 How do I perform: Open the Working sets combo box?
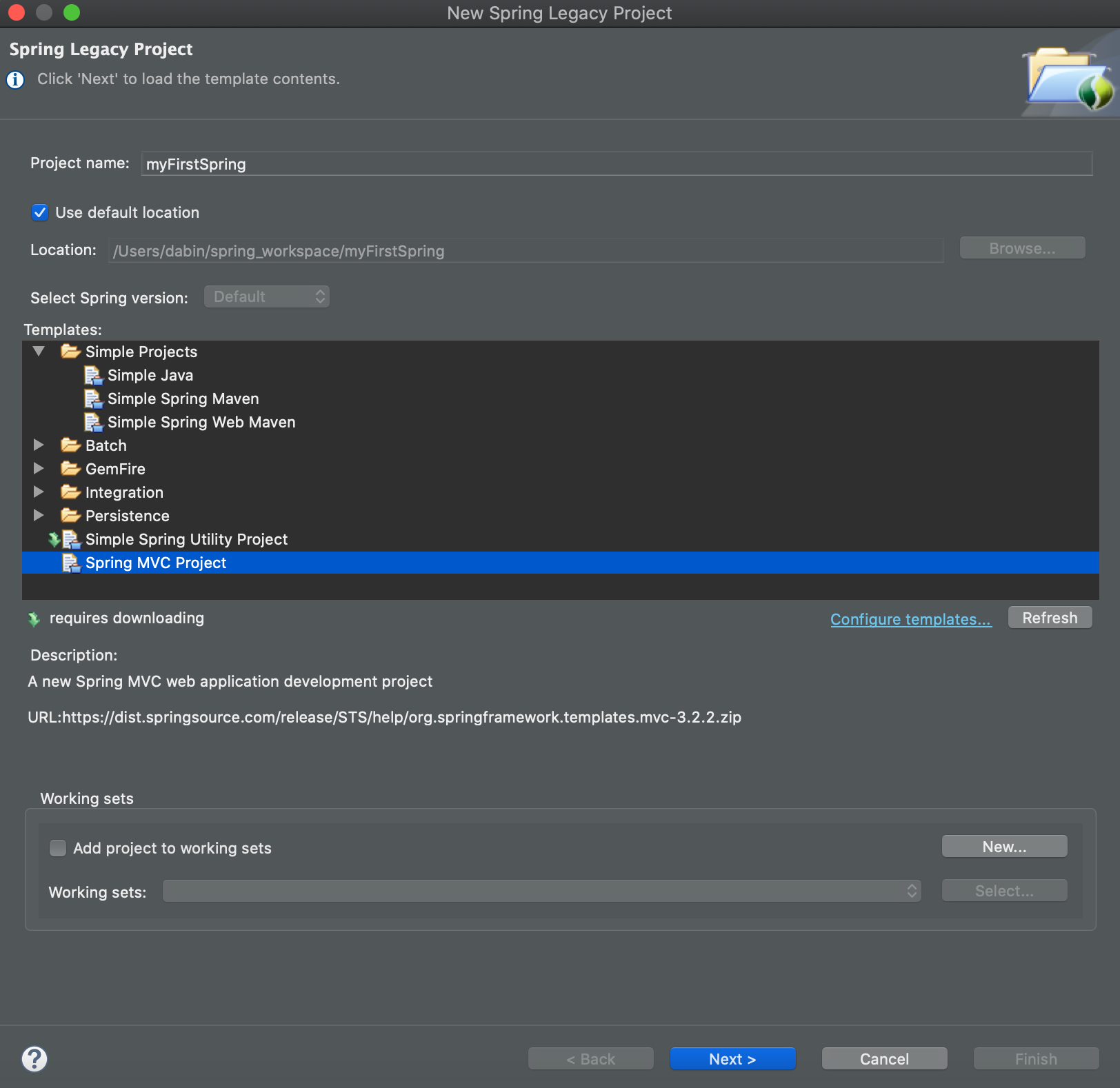[542, 891]
